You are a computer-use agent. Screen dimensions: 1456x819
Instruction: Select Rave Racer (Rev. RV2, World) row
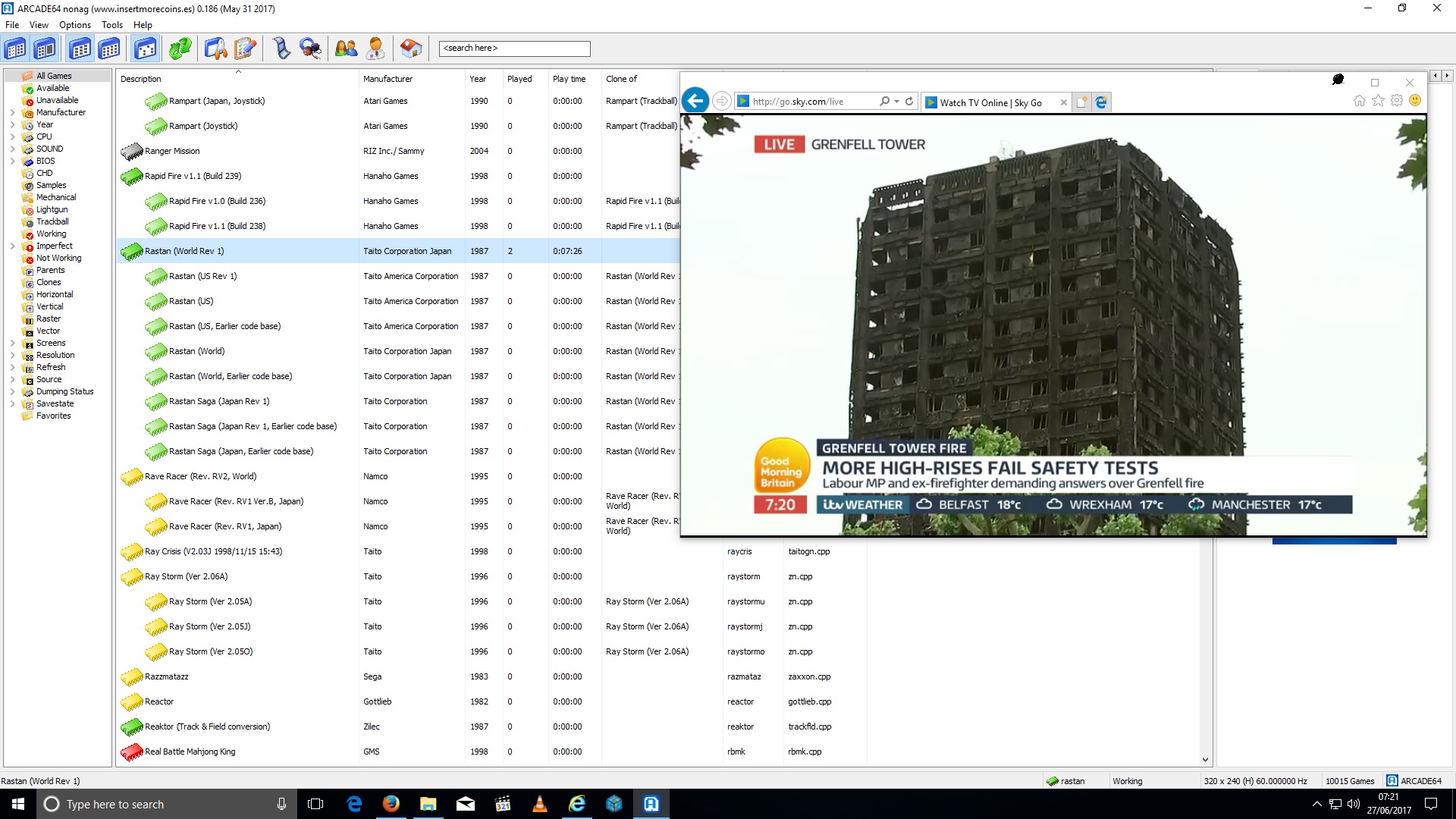click(x=398, y=476)
